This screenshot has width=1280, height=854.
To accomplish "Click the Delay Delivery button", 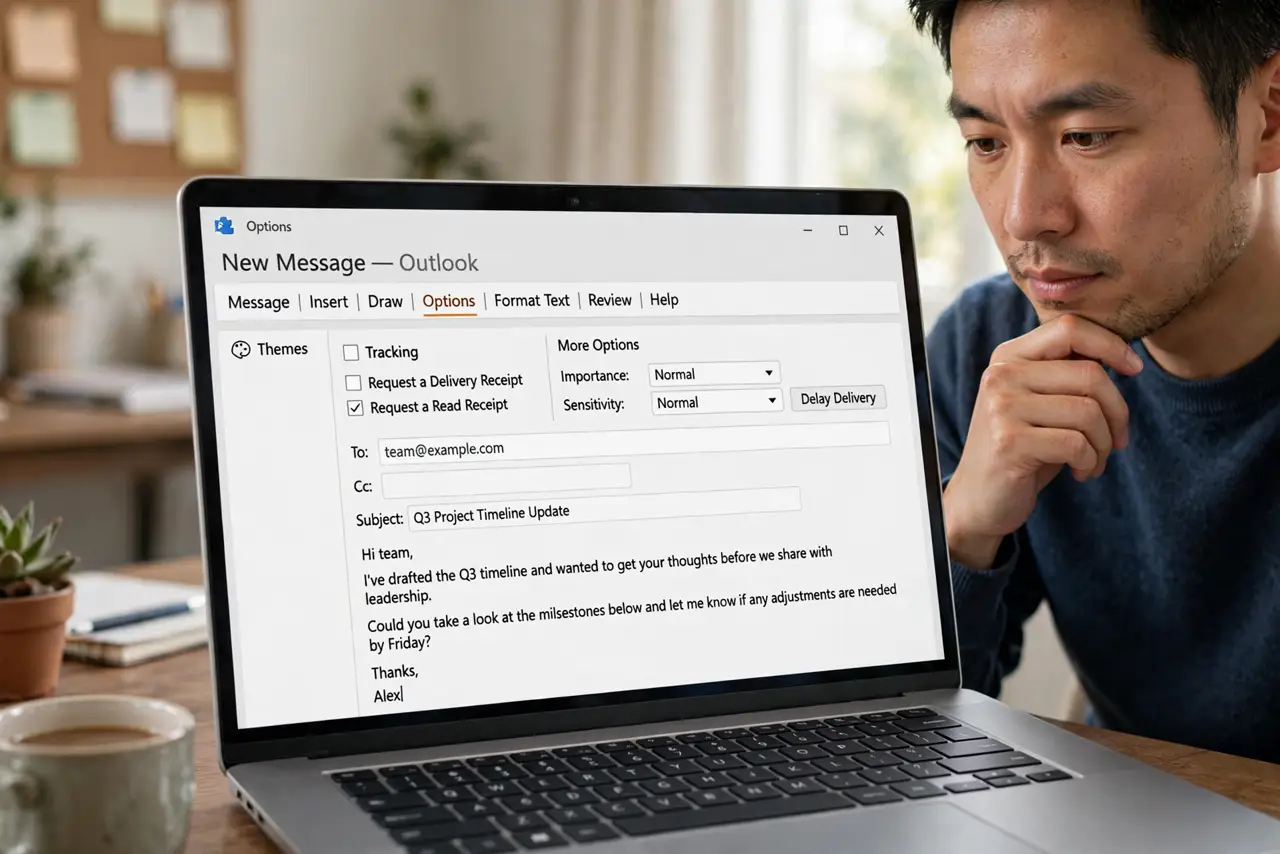I will tap(838, 398).
